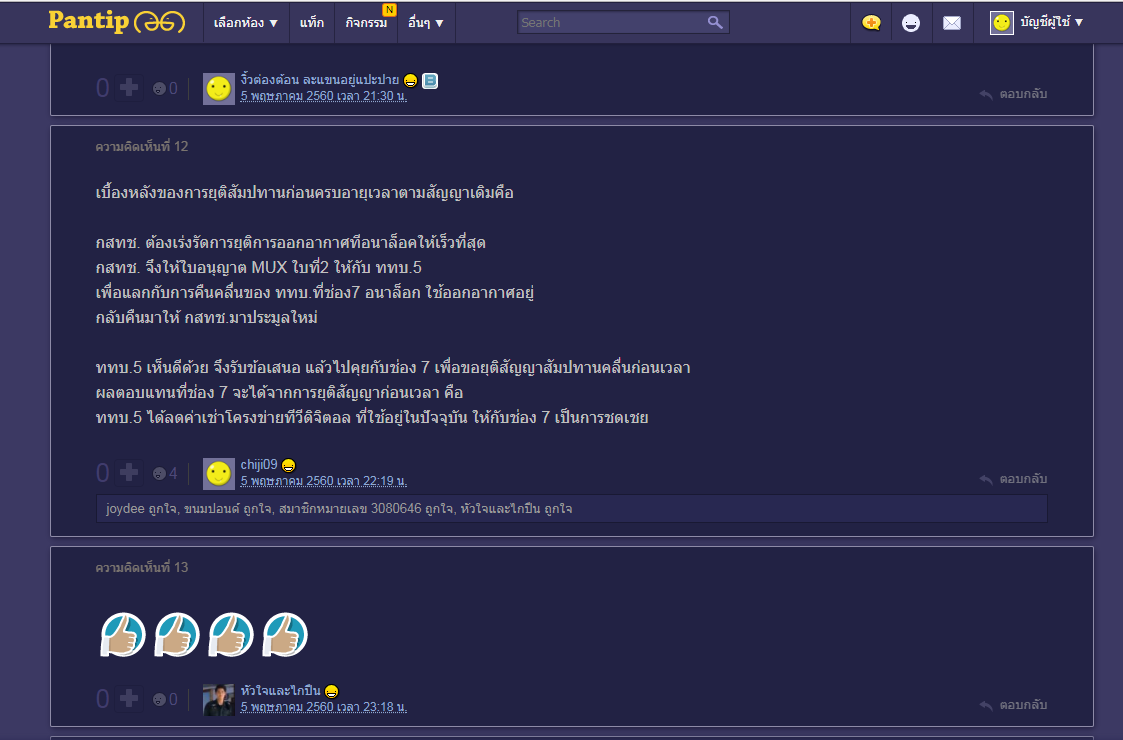Open chiji09 avatar image

(218, 474)
